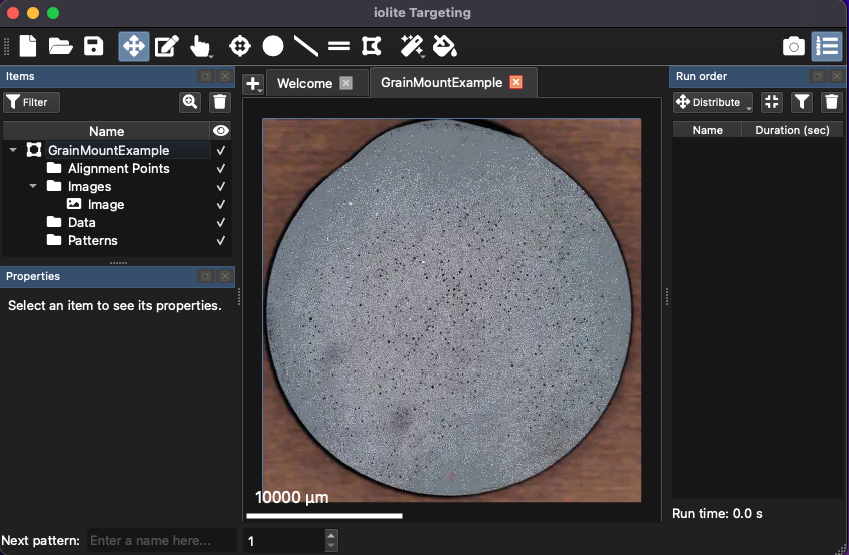Switch to the GrainMountExample tab

[x=441, y=82]
